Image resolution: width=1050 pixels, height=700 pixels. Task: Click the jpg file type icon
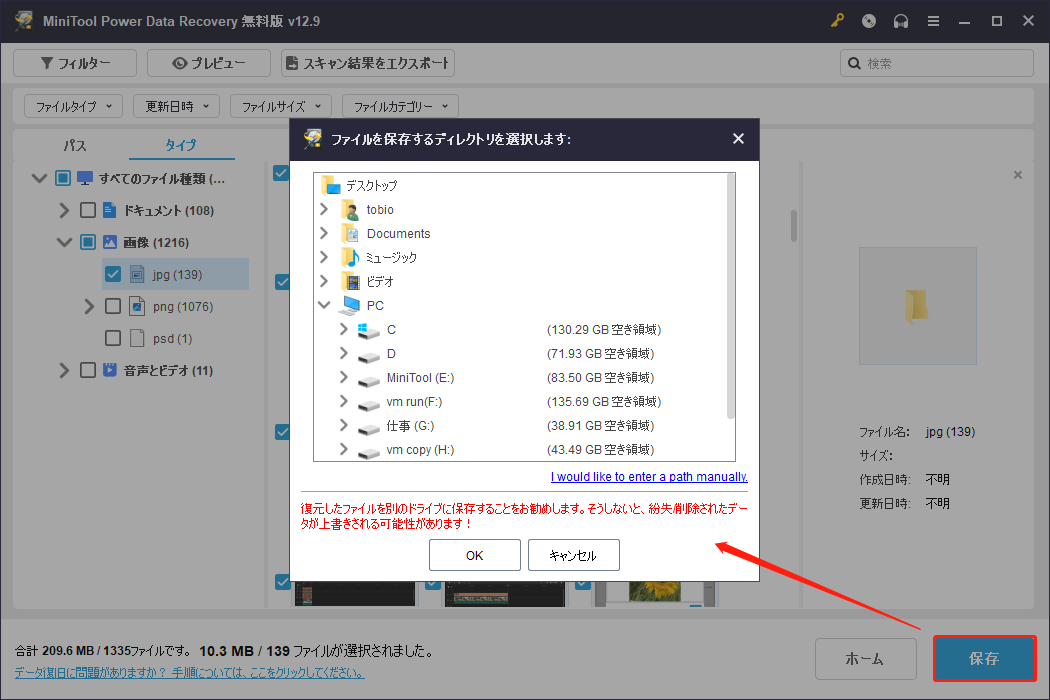(x=137, y=274)
